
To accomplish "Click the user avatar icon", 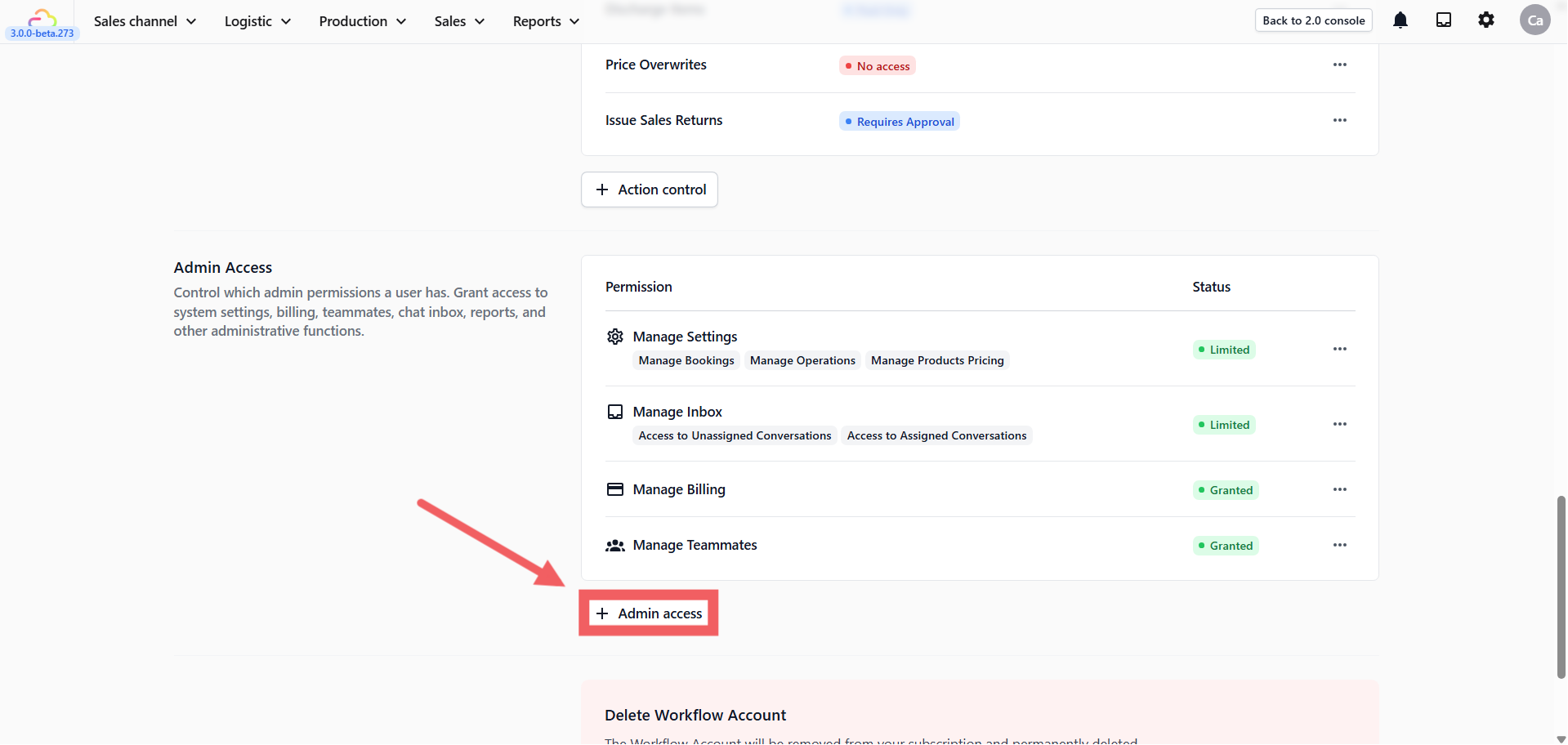I will coord(1534,20).
